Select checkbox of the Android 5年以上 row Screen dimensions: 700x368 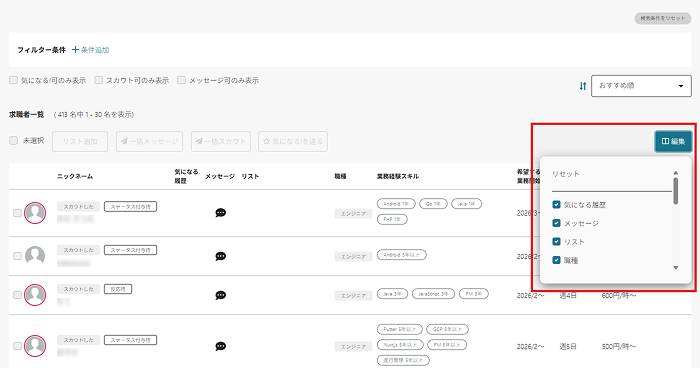point(17,256)
